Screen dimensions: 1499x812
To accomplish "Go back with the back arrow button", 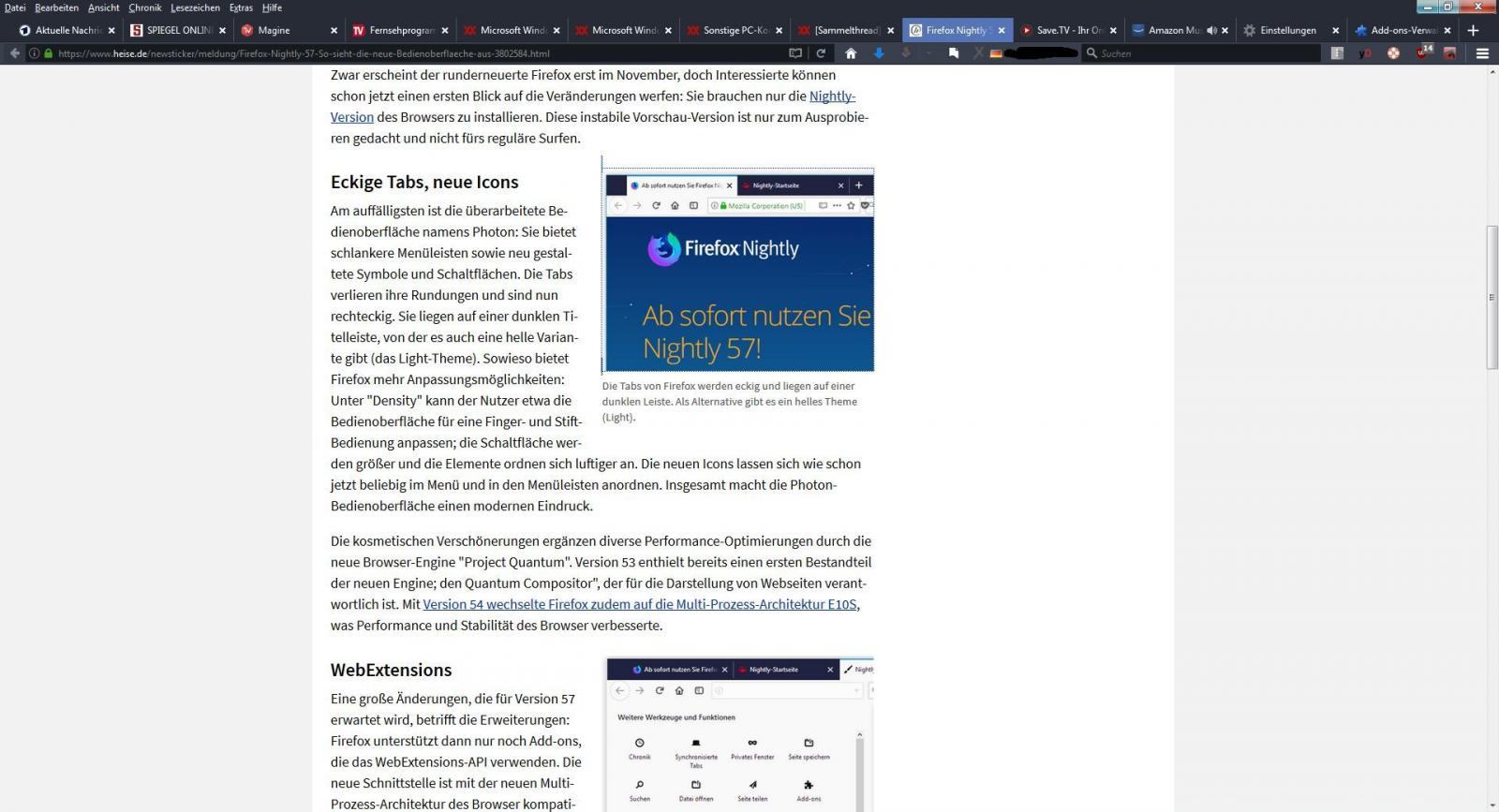I will click(x=14, y=53).
